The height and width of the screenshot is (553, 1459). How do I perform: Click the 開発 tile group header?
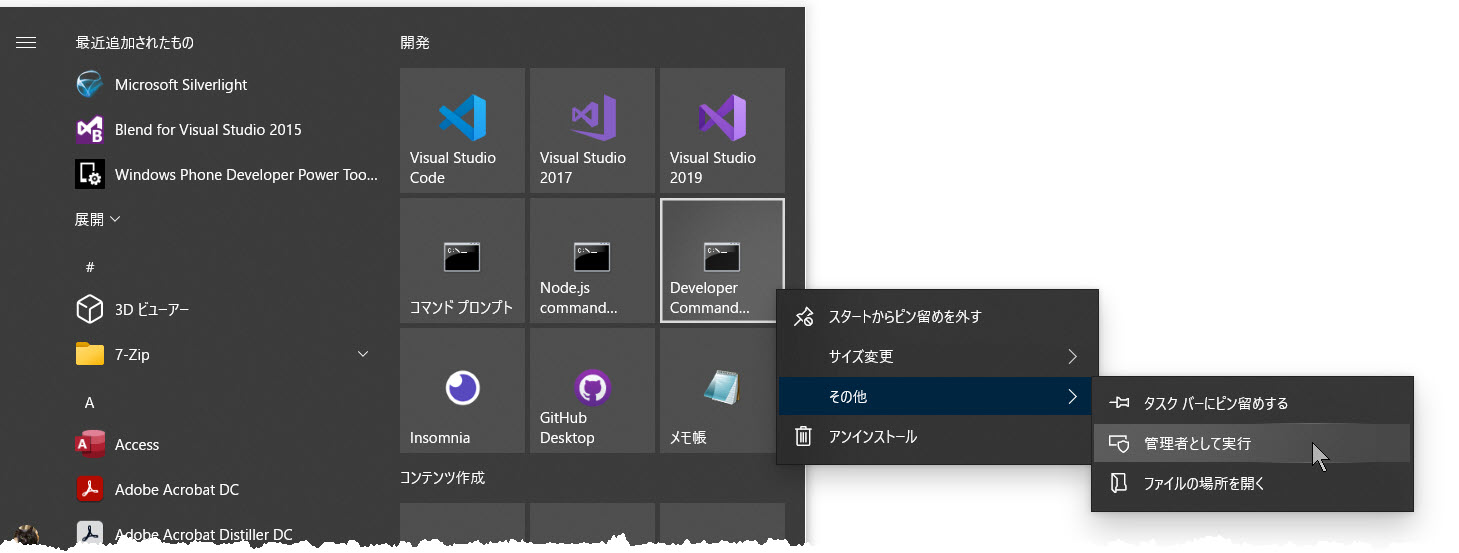[x=415, y=43]
